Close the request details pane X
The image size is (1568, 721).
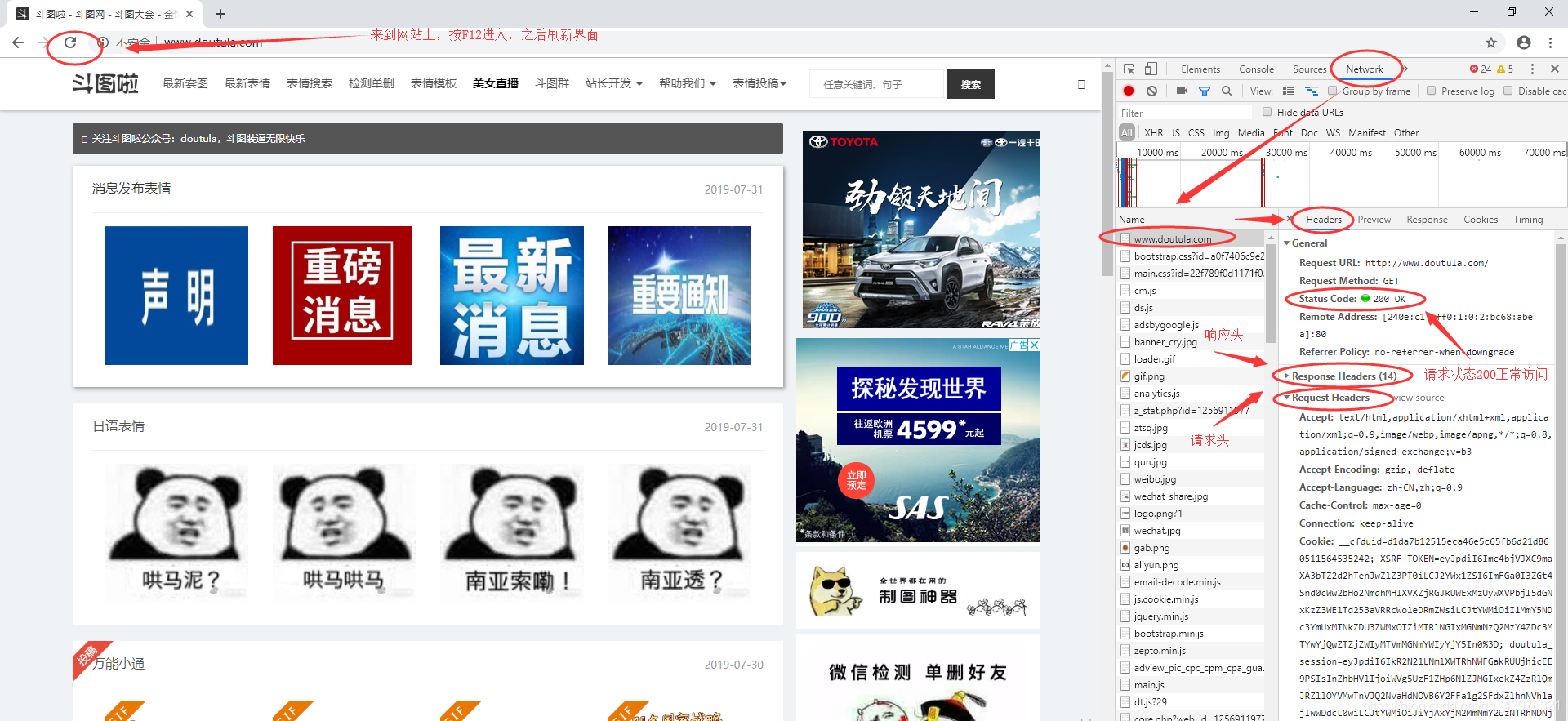(x=1290, y=219)
